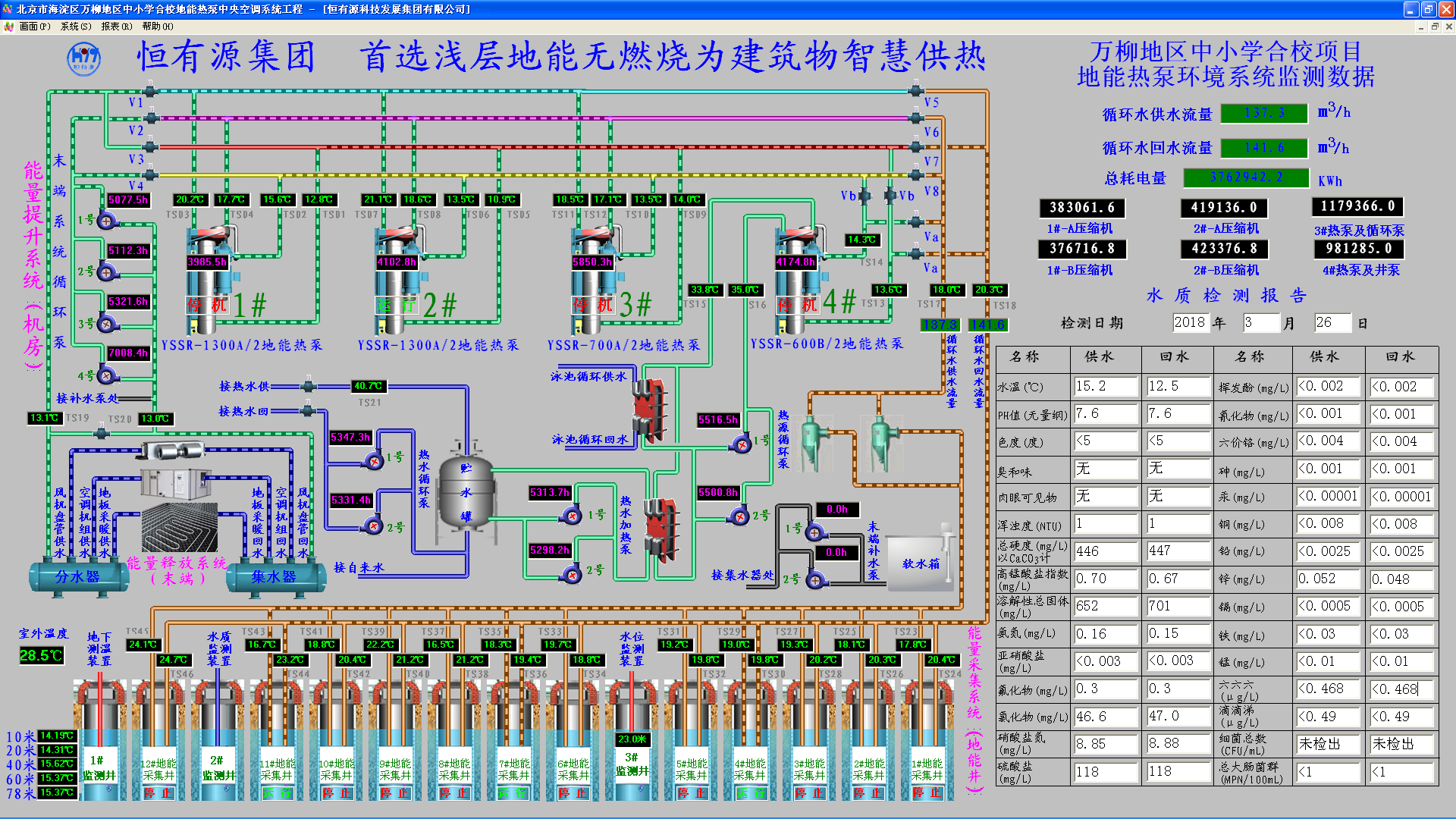Click the 集水器 collector vessel icon
Screen dimensions: 1456x819
click(274, 576)
